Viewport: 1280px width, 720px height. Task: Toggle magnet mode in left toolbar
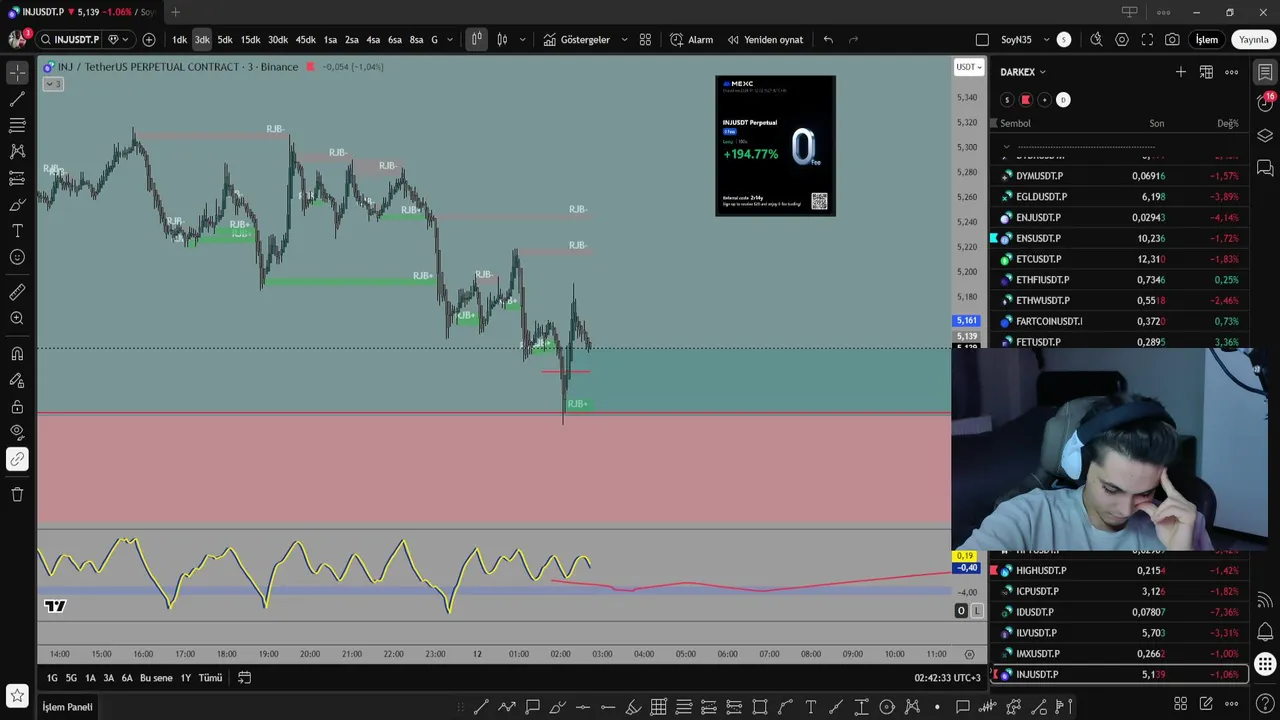17,354
